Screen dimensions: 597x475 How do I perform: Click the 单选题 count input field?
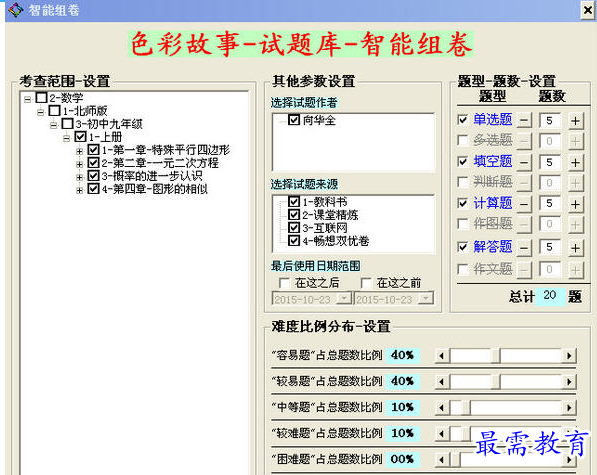(x=550, y=121)
